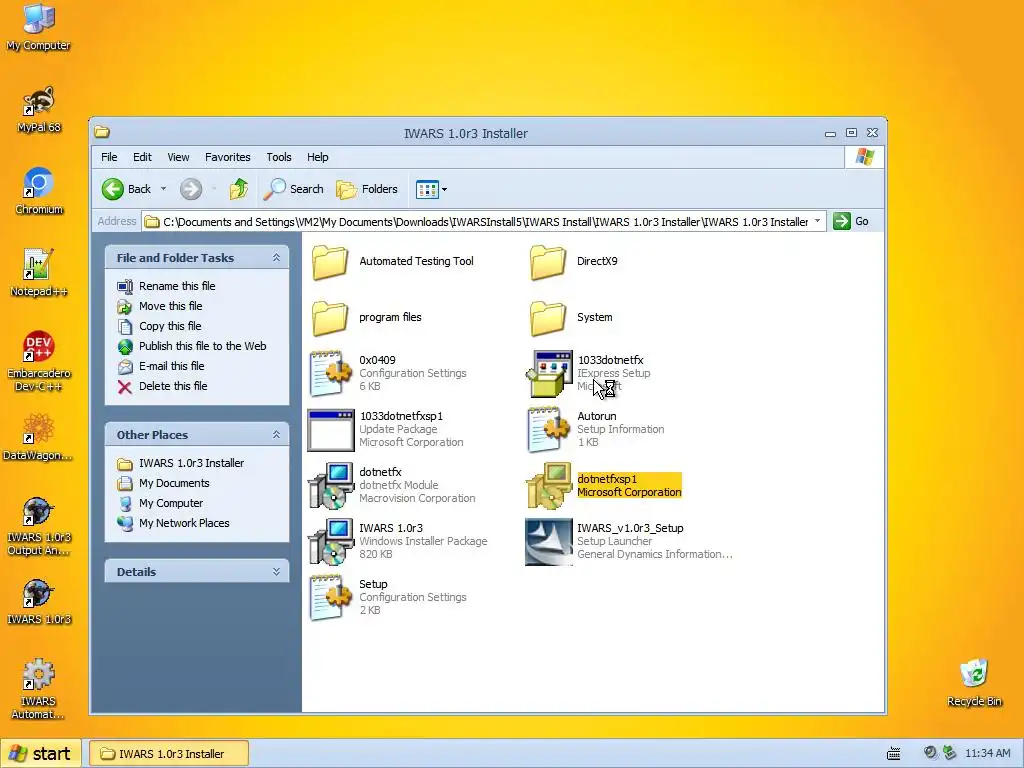Click the file name text 'IWARS_v1.0r3_Setup'
This screenshot has width=1024, height=768.
tap(630, 528)
